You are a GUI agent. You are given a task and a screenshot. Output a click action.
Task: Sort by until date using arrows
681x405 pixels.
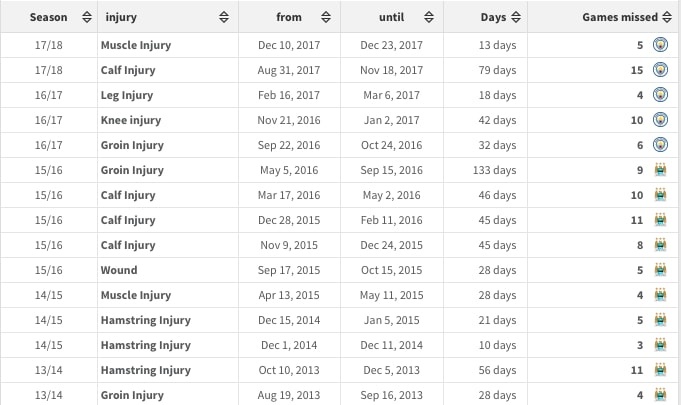click(x=428, y=17)
